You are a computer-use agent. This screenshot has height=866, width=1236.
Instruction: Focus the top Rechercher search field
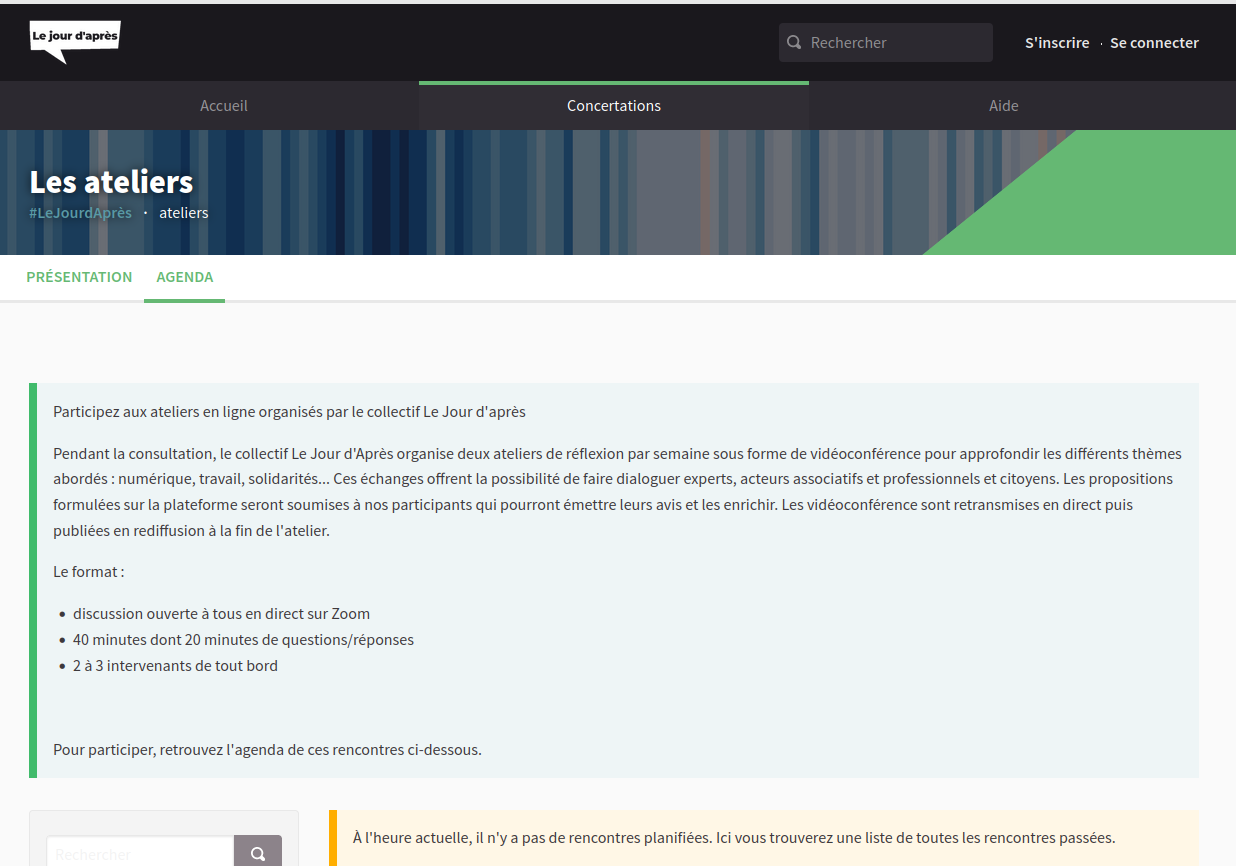885,43
